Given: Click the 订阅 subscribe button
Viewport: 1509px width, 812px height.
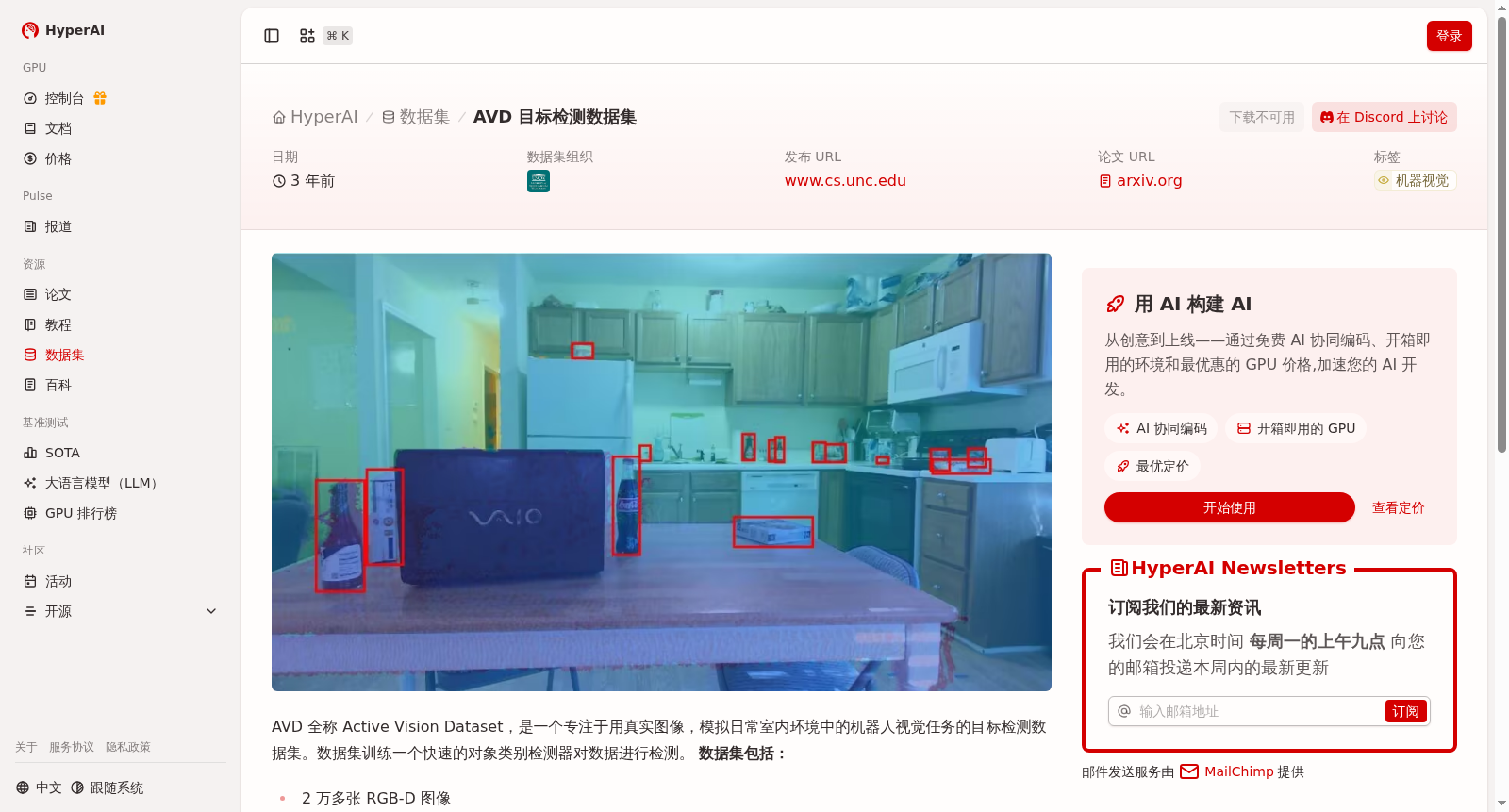Looking at the screenshot, I should (1405, 711).
